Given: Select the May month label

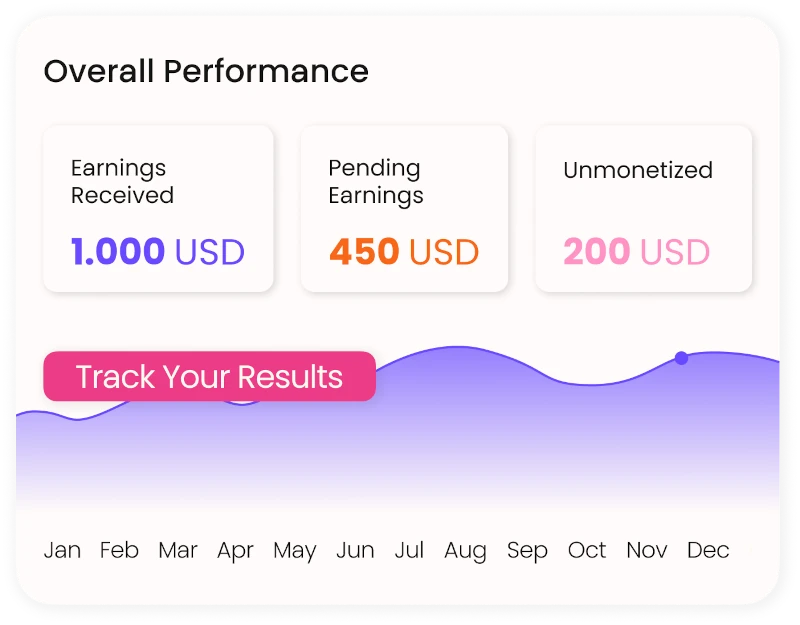Looking at the screenshot, I should 295,550.
